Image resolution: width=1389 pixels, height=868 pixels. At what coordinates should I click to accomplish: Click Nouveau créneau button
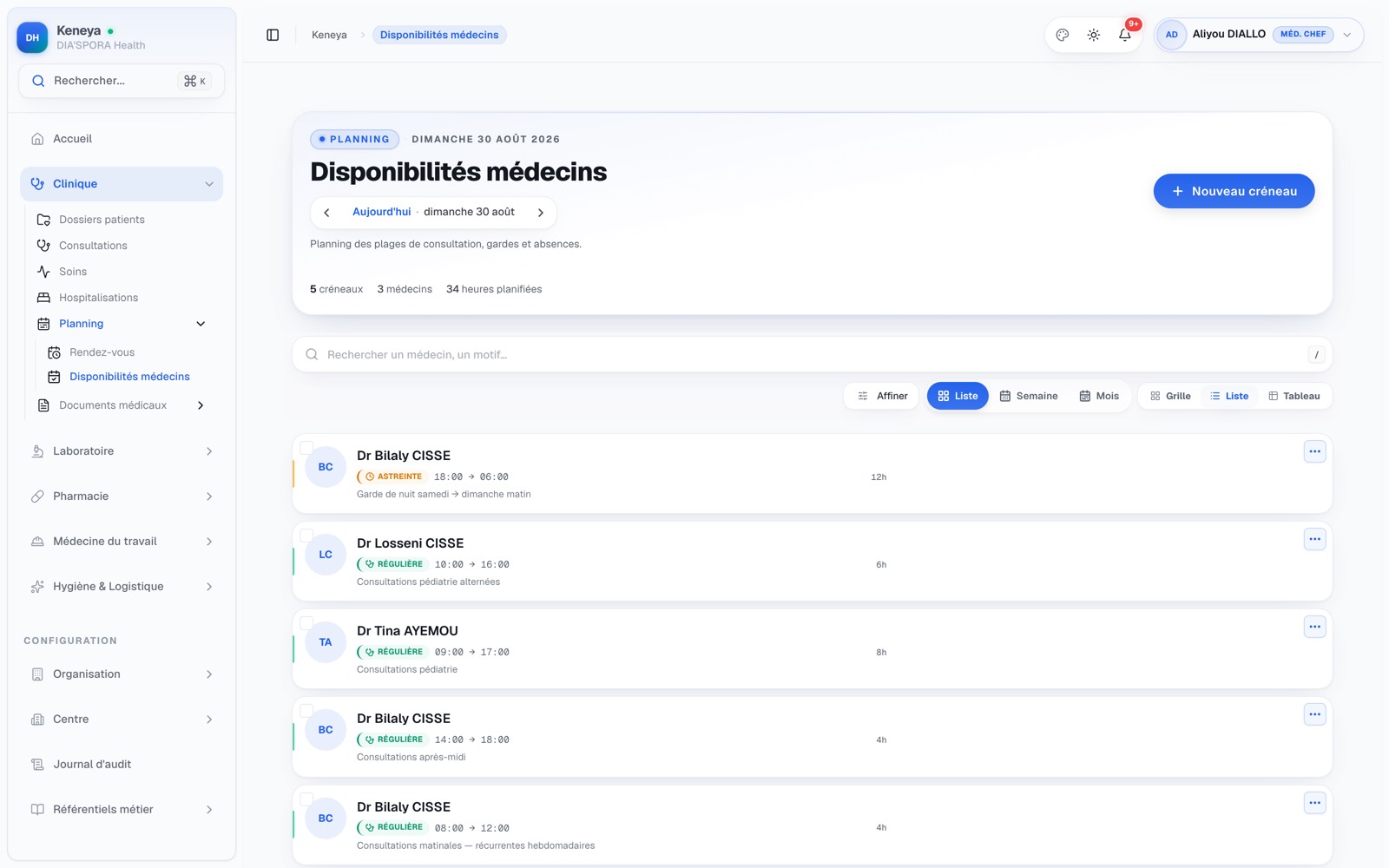[x=1234, y=191]
